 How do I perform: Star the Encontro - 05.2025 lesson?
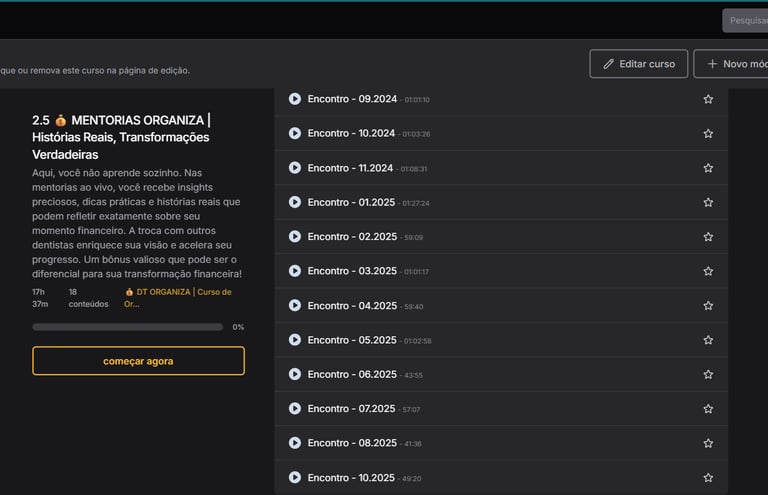pyautogui.click(x=708, y=340)
